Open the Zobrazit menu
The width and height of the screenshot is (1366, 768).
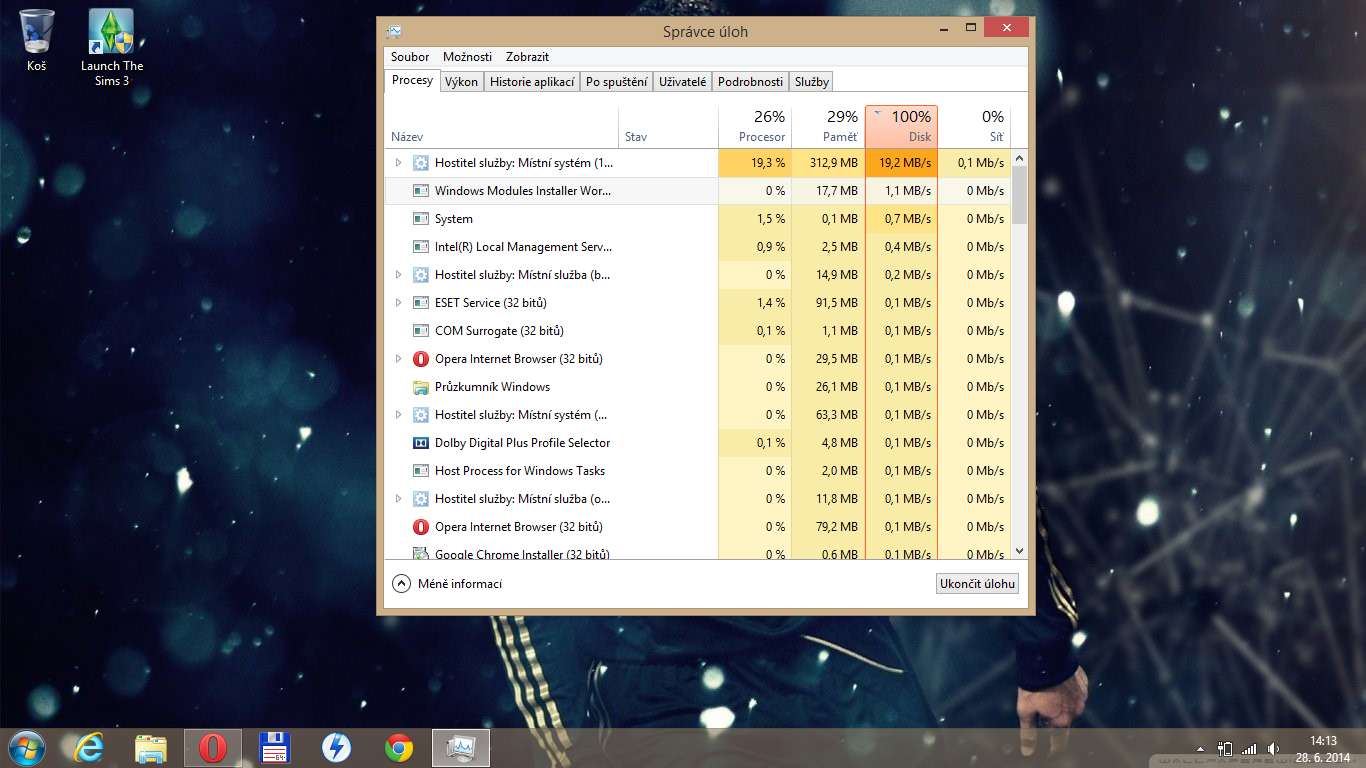coord(527,57)
